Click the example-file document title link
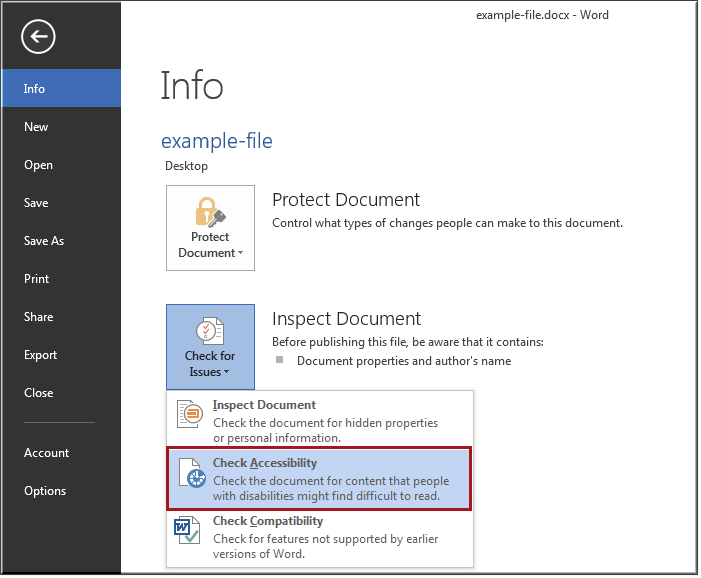 click(216, 141)
